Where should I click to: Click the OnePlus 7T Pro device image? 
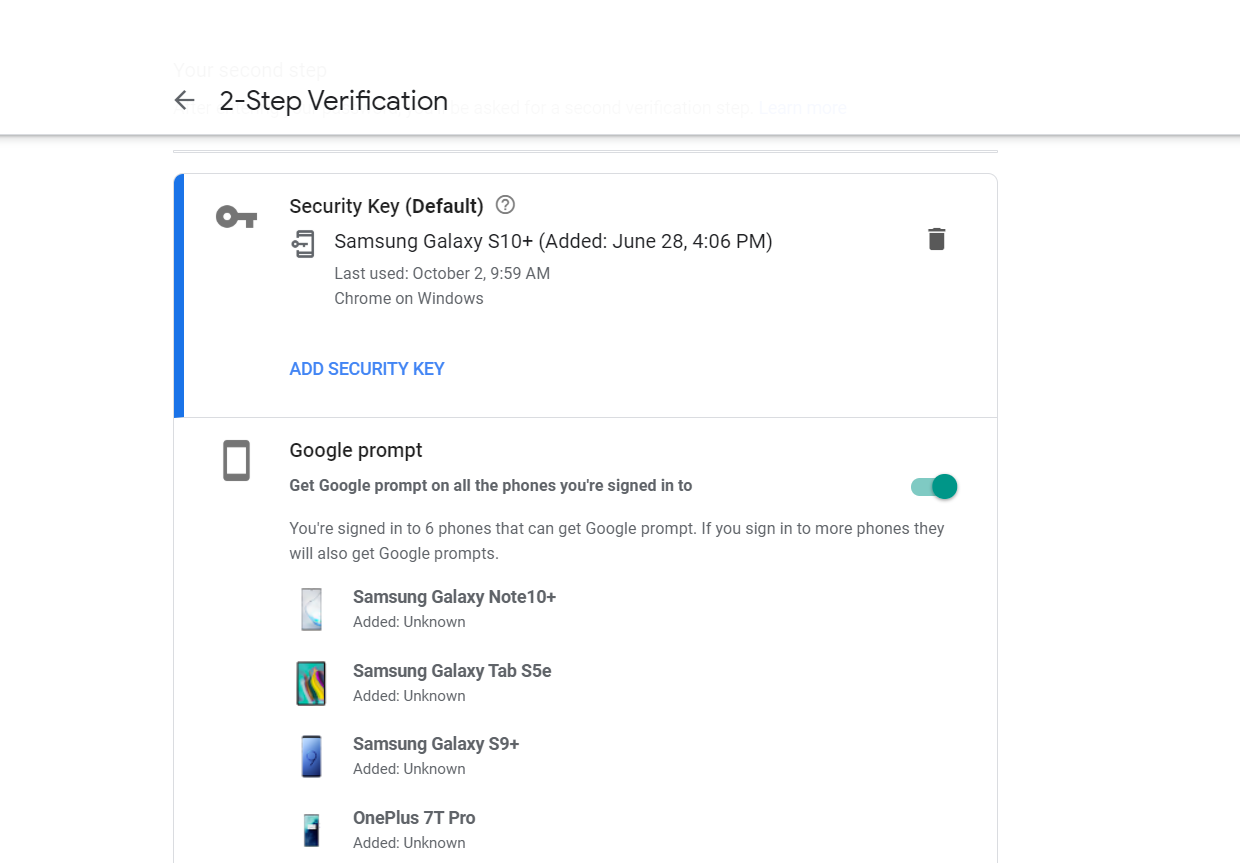(x=312, y=830)
